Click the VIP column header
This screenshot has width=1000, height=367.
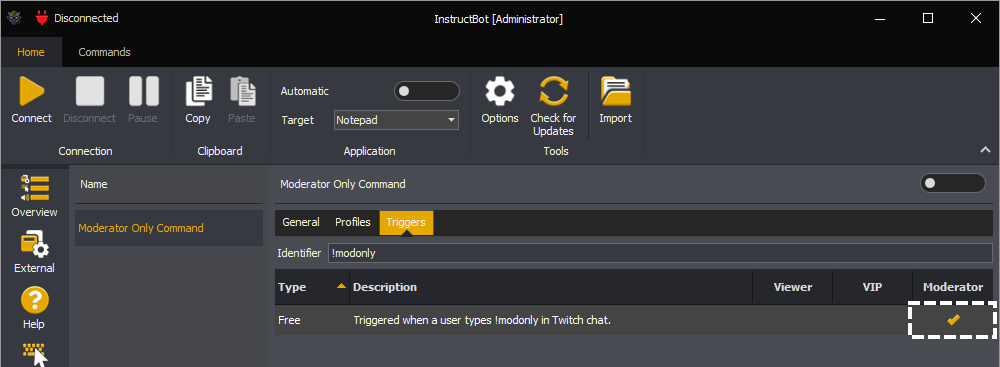pyautogui.click(x=872, y=287)
